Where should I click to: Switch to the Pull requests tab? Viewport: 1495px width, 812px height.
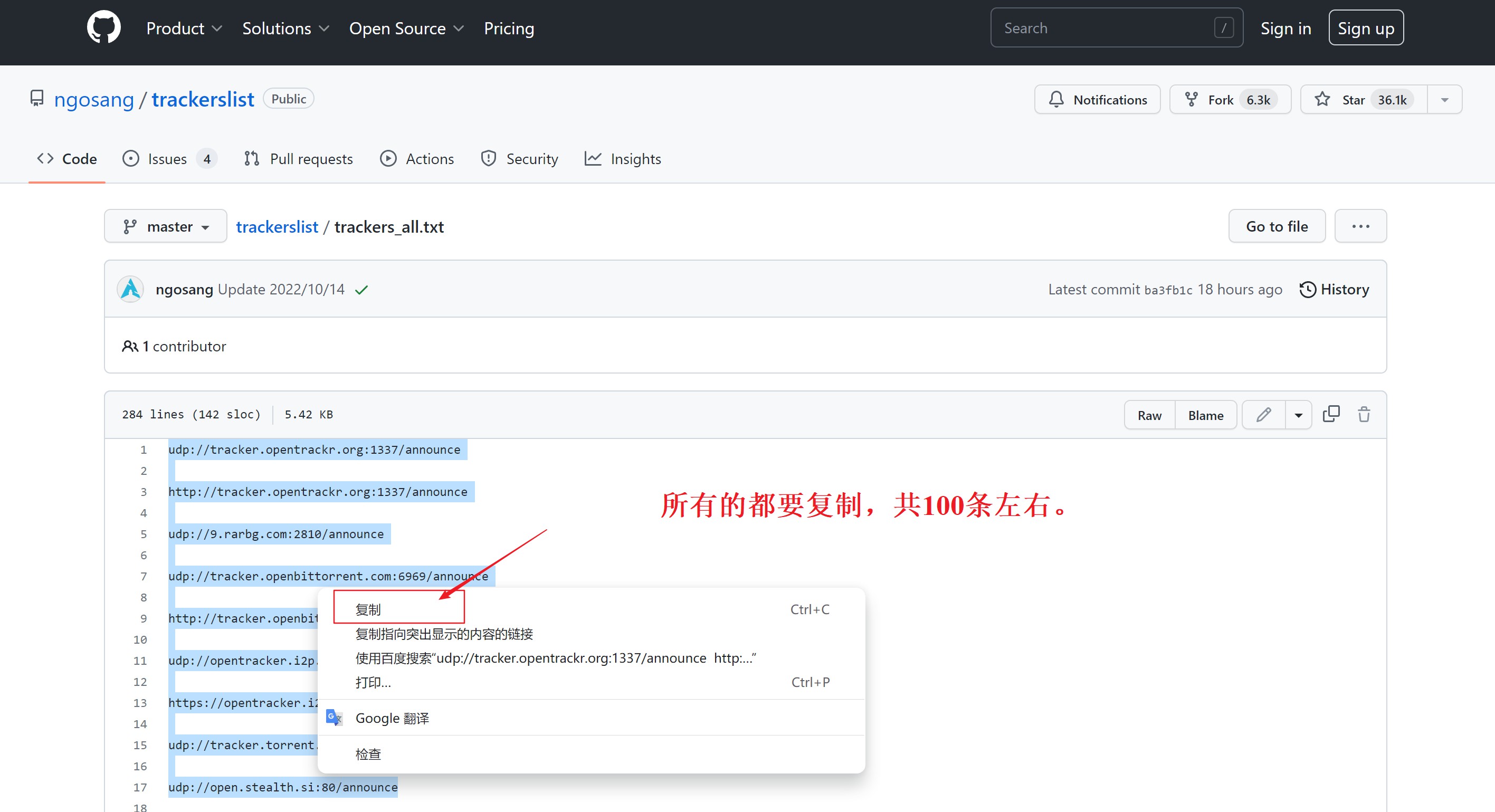[298, 159]
